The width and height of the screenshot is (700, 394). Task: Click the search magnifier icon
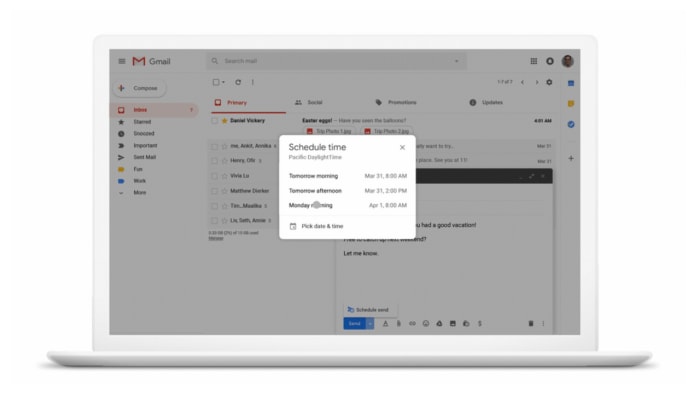pos(215,61)
